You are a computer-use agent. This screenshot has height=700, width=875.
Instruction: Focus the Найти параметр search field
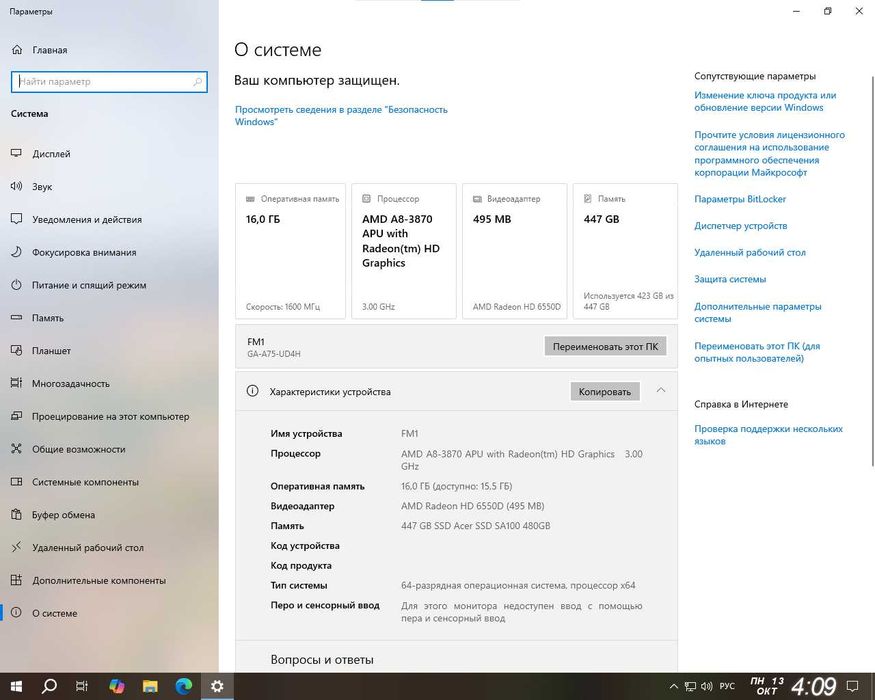point(109,81)
